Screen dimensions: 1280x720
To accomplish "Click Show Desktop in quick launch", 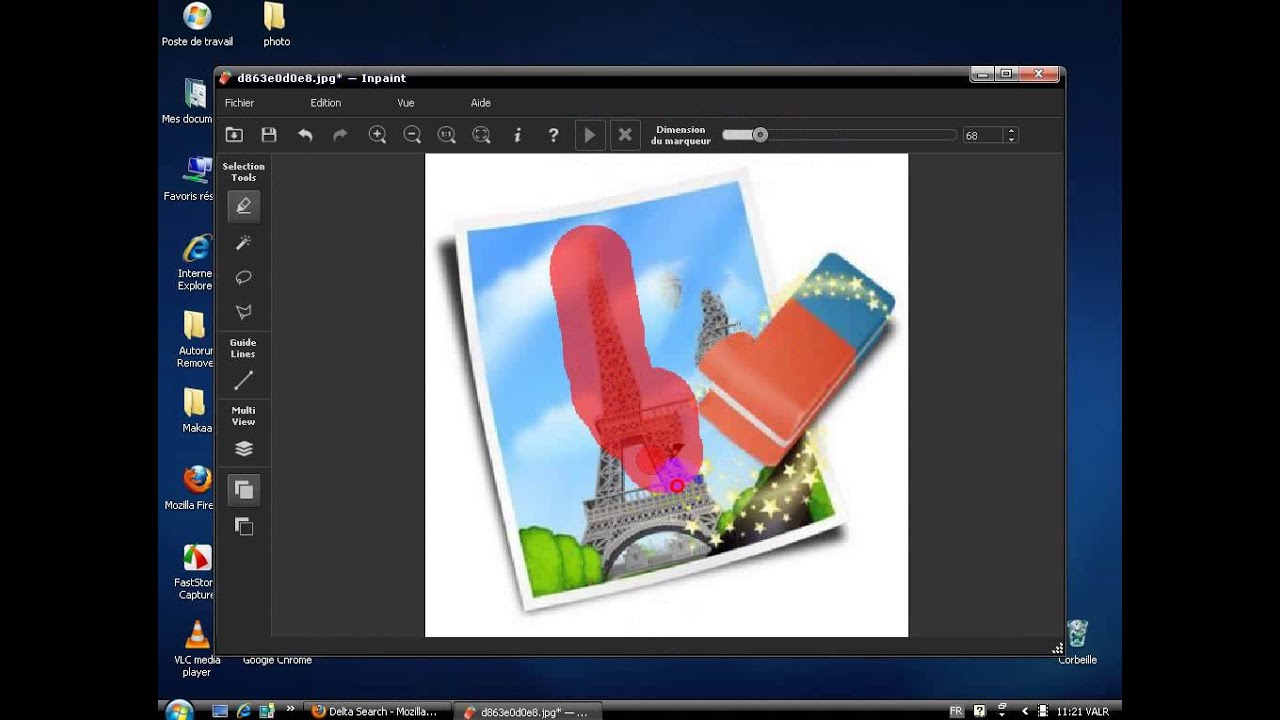I will [x=220, y=711].
